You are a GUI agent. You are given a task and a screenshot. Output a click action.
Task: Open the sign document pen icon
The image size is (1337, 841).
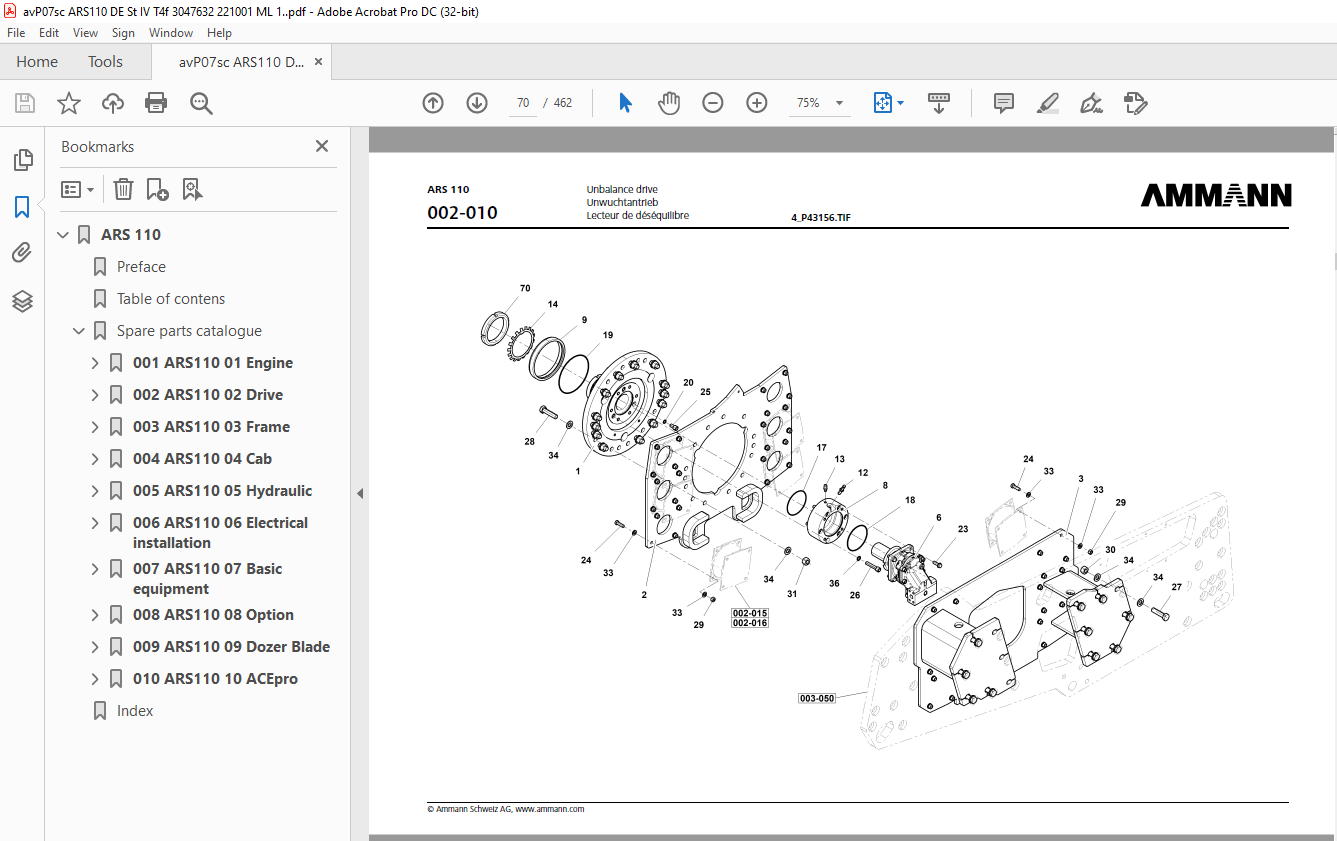coord(1091,103)
